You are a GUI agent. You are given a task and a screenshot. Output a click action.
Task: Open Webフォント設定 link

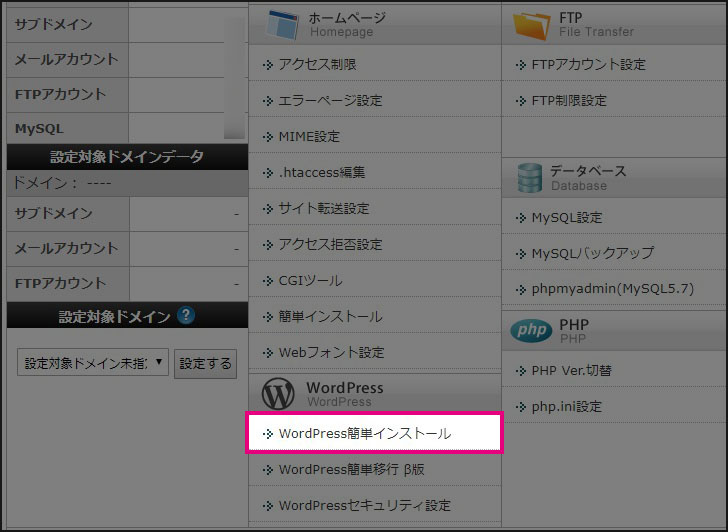coord(332,352)
